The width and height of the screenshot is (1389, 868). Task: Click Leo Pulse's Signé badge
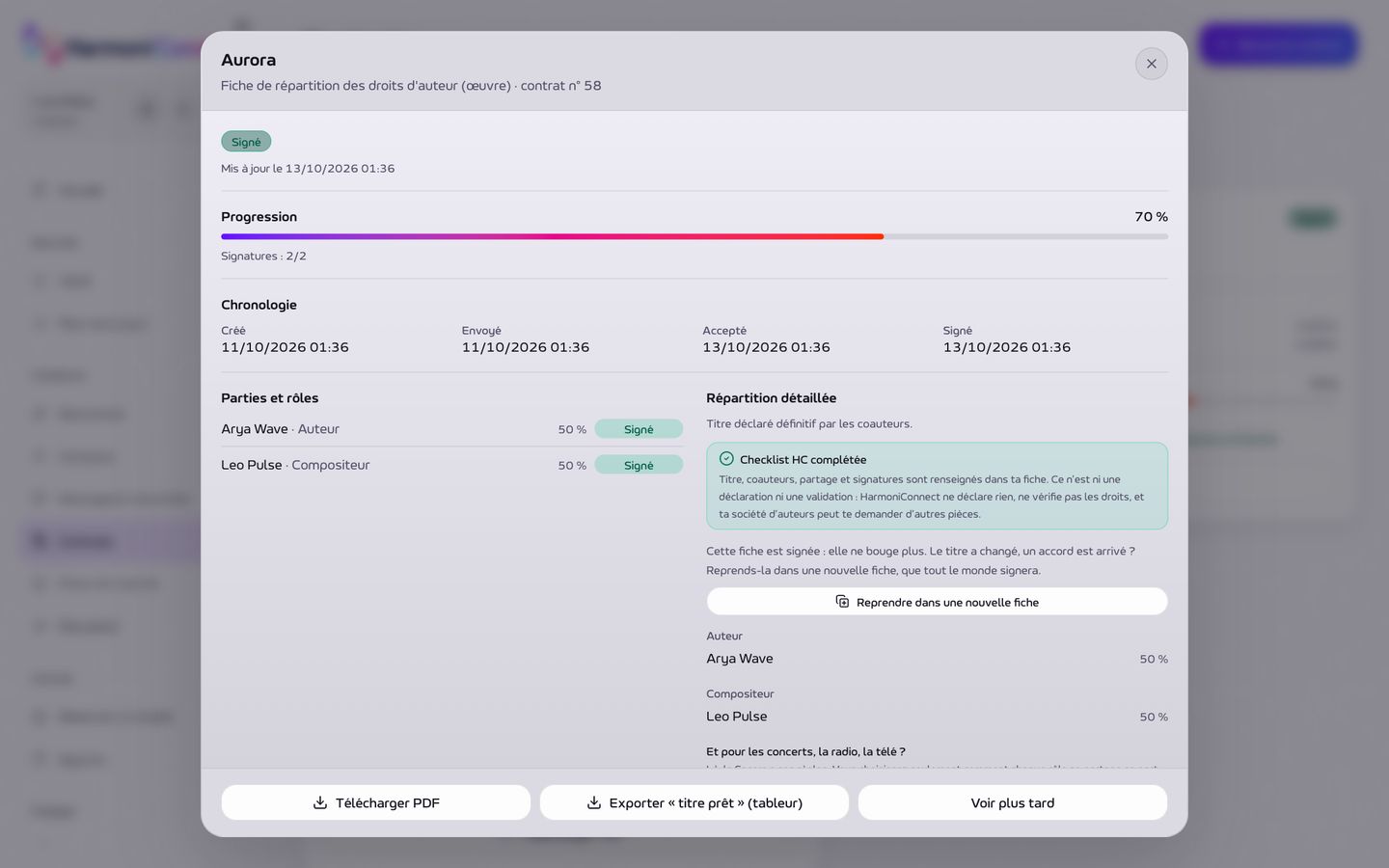tap(639, 465)
